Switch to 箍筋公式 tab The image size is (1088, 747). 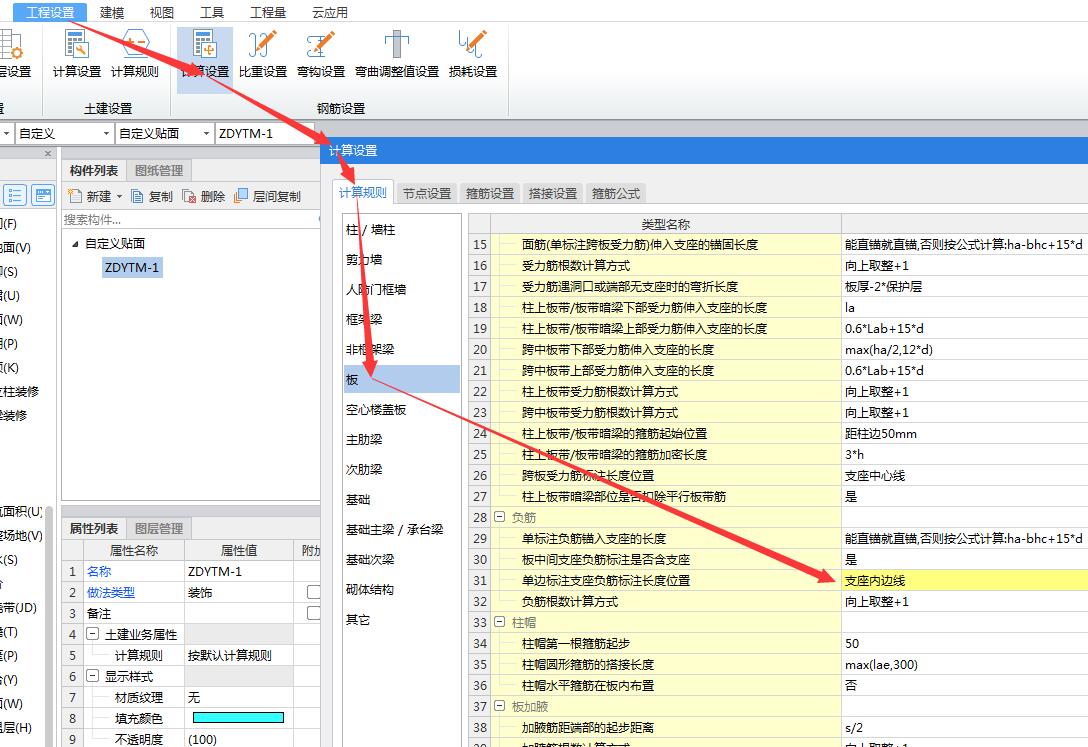point(616,194)
